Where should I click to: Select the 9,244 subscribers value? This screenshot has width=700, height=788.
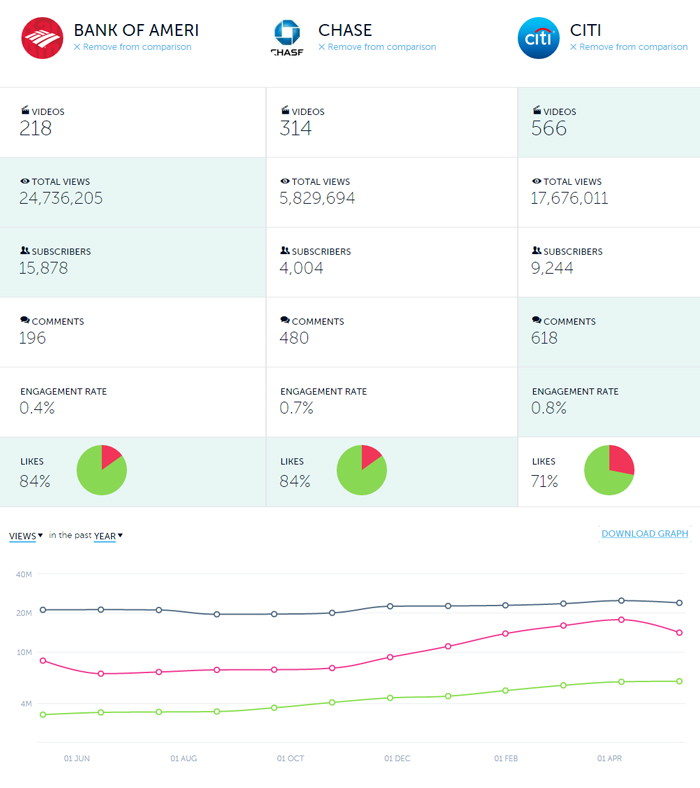(552, 268)
